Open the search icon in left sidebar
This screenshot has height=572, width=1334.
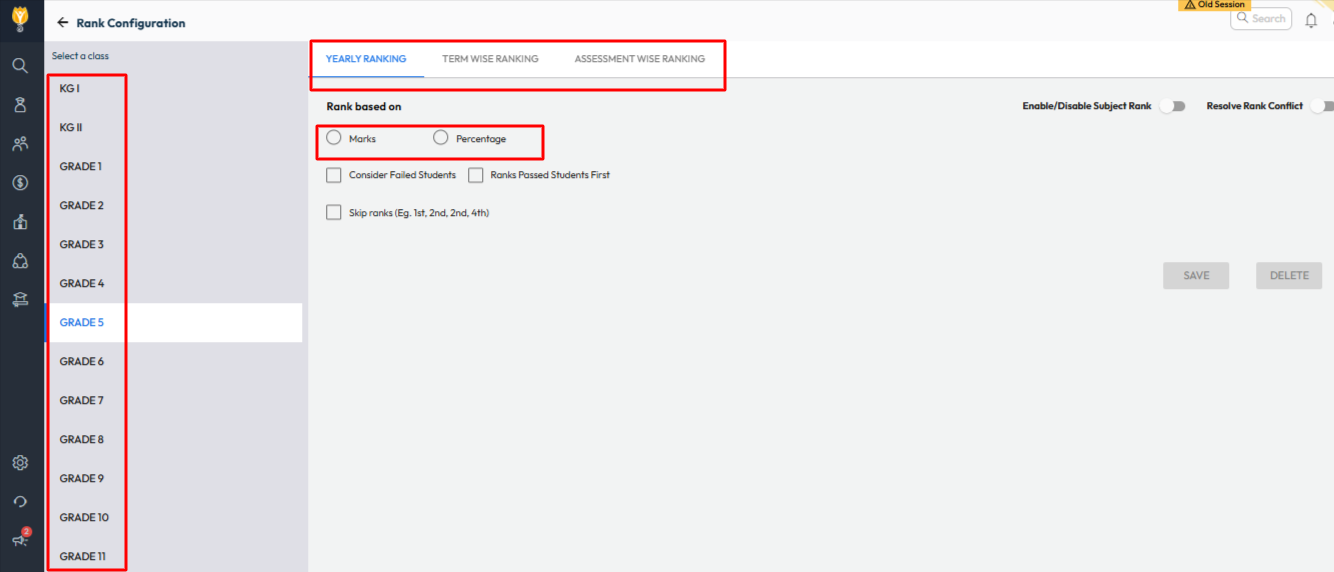(x=20, y=66)
